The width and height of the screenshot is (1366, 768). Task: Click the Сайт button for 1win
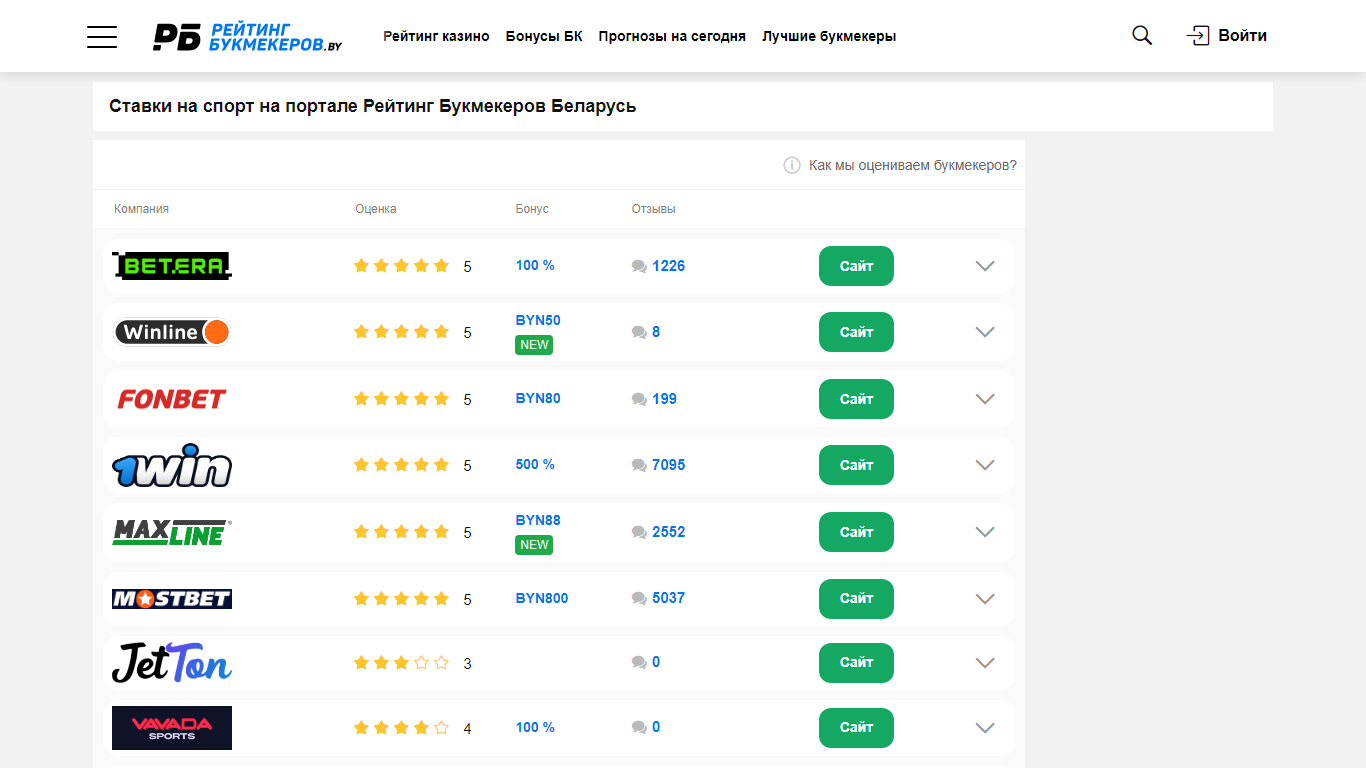(x=856, y=465)
